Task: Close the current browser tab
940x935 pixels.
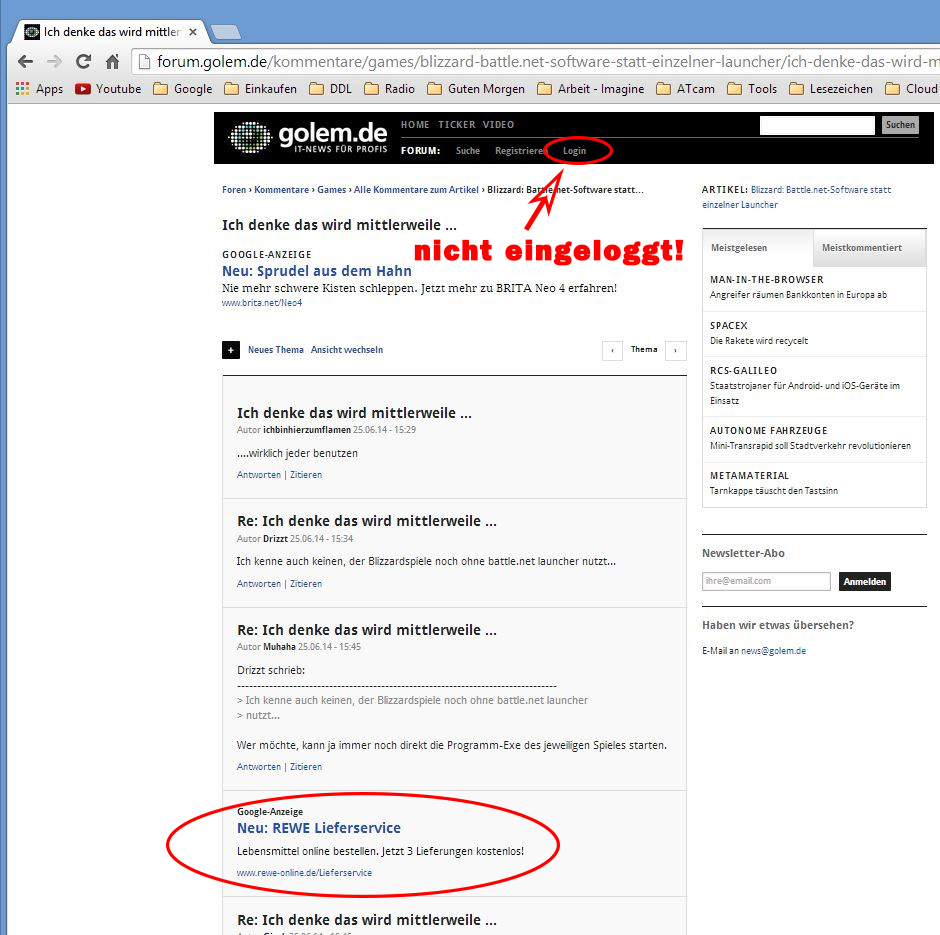Action: (x=193, y=32)
